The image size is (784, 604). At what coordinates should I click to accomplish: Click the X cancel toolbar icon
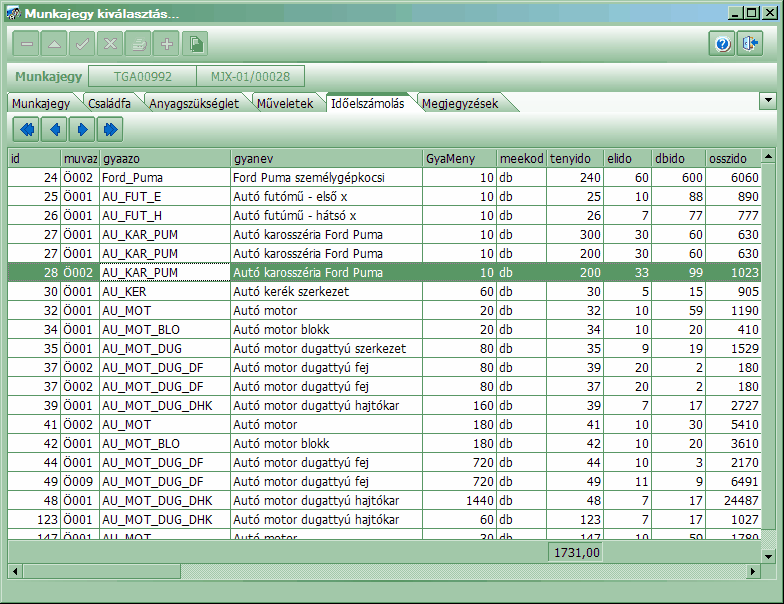pyautogui.click(x=110, y=44)
